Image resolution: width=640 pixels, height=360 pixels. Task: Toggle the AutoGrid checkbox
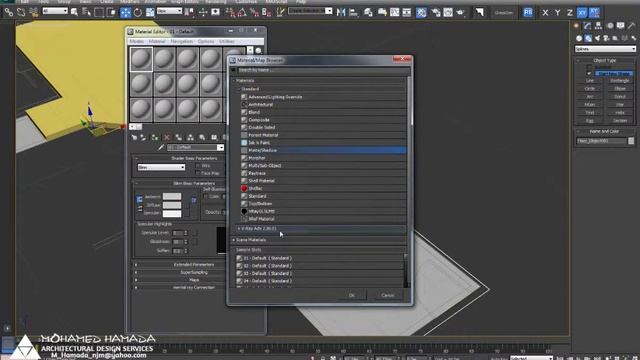pos(589,67)
